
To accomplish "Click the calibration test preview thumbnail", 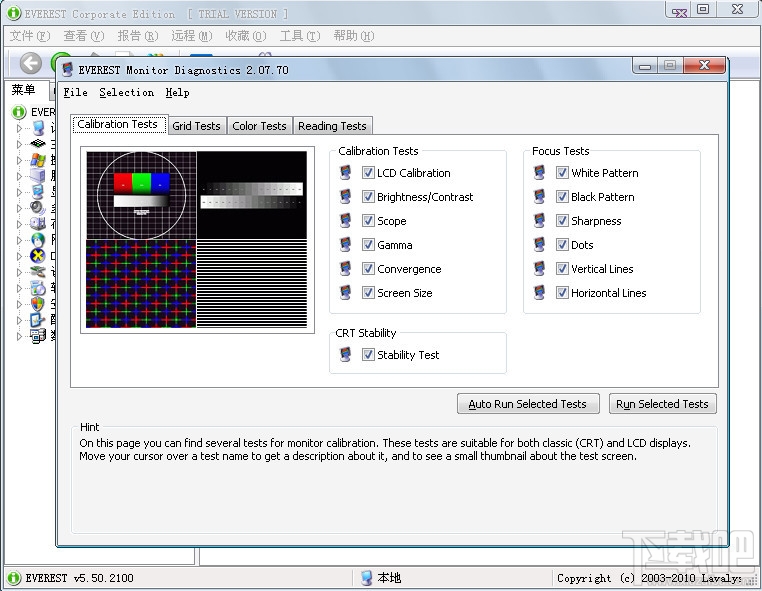I will [195, 241].
